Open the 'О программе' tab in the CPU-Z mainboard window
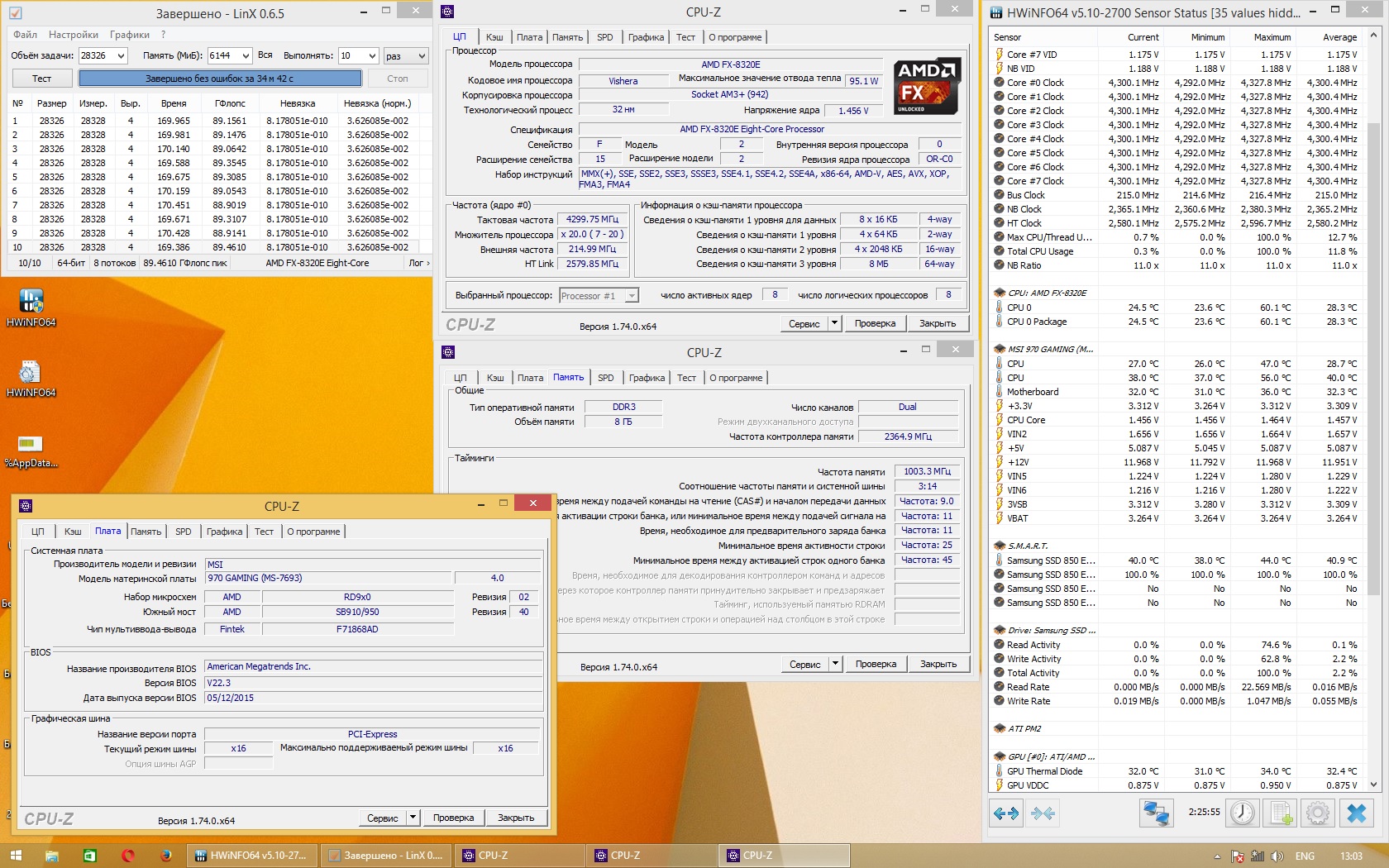 (313, 532)
